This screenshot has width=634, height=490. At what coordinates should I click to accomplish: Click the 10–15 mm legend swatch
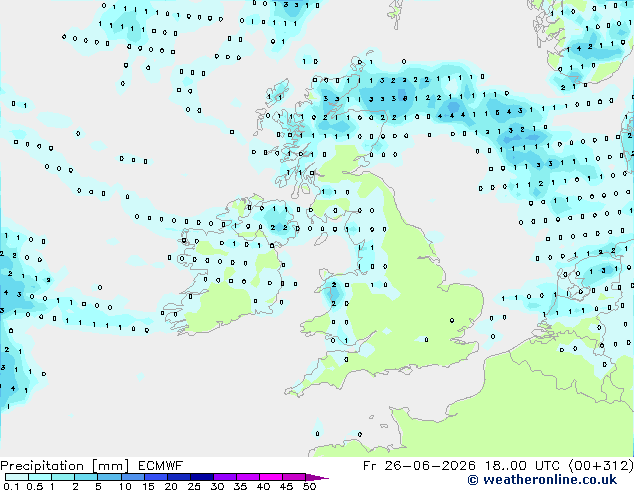[x=133, y=477]
